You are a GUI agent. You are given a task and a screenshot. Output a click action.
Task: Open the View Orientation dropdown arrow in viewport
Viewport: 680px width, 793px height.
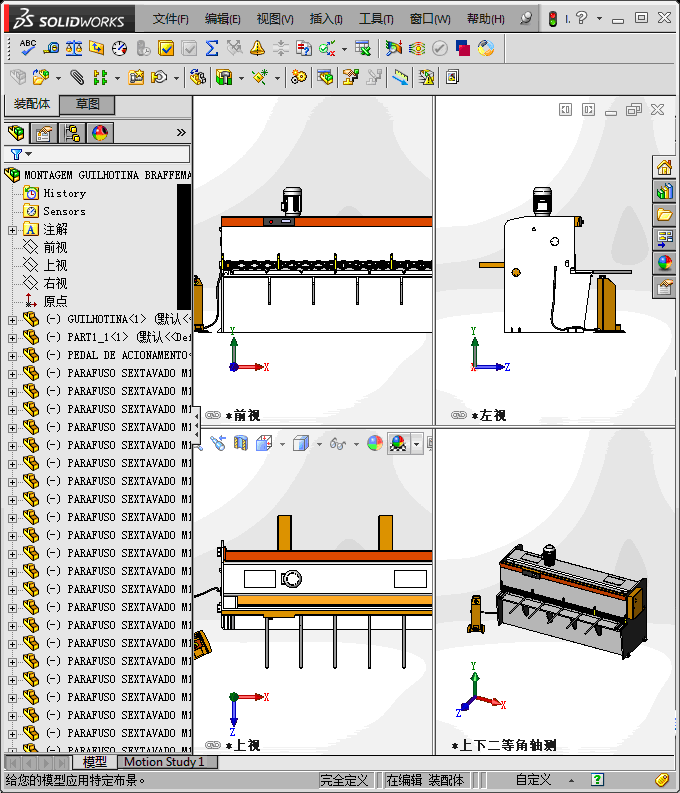pyautogui.click(x=282, y=444)
